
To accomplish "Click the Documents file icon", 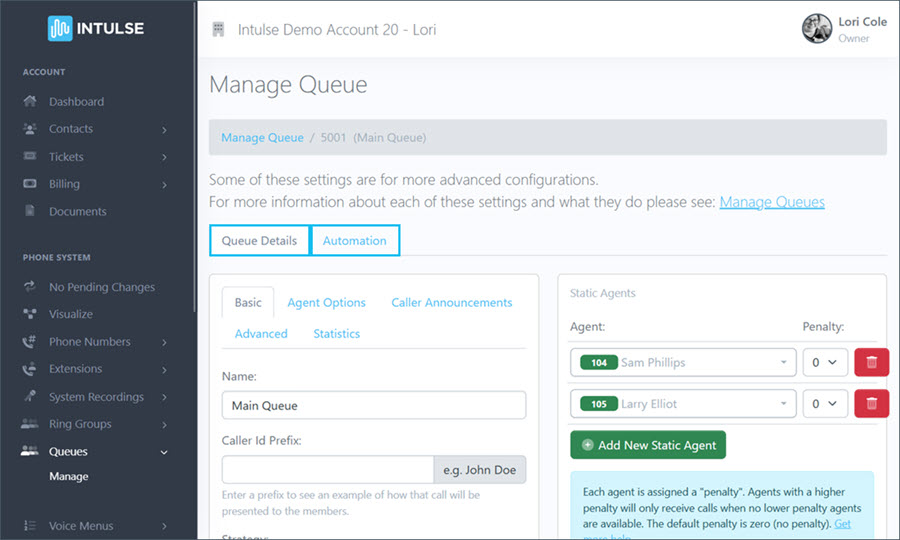I will pyautogui.click(x=30, y=211).
